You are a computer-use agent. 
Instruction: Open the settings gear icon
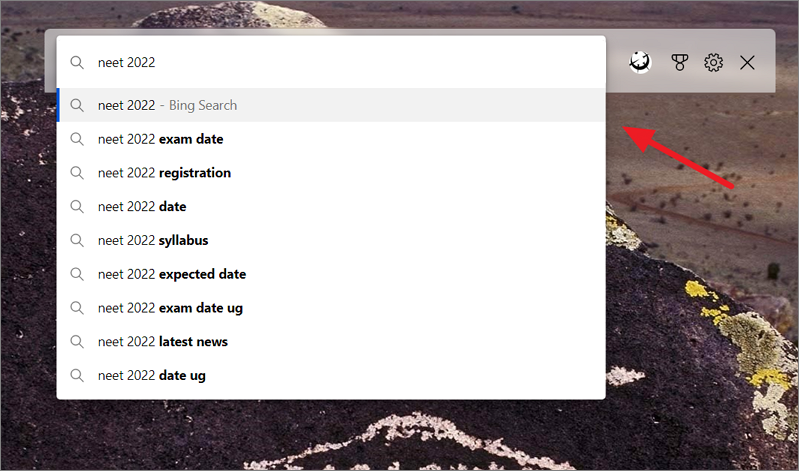tap(713, 63)
